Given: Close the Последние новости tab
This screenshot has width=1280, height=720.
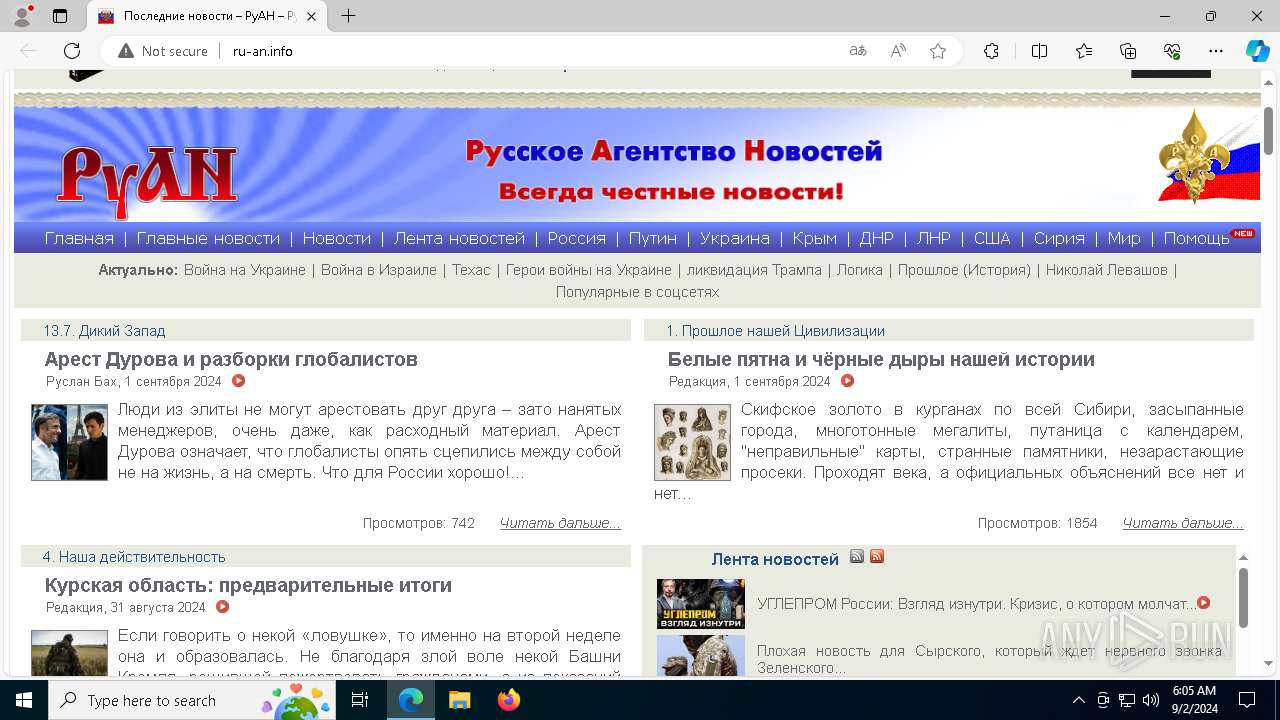Looking at the screenshot, I should click(312, 16).
